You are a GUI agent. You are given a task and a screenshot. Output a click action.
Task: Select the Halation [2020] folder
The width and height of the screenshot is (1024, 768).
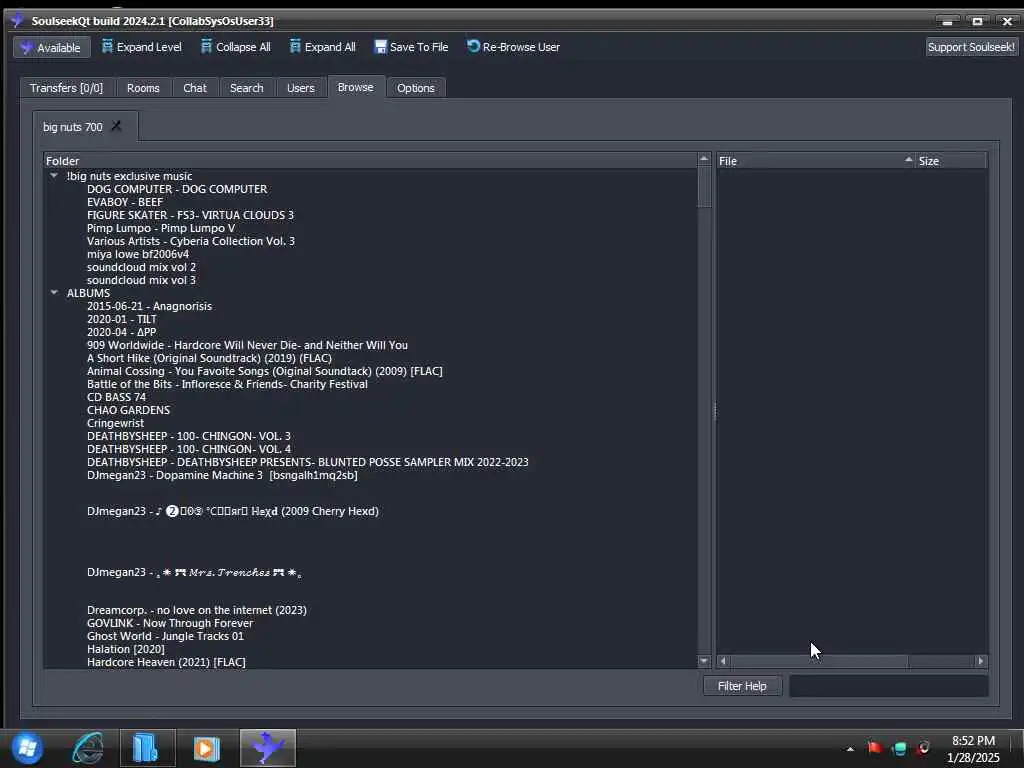click(125, 649)
